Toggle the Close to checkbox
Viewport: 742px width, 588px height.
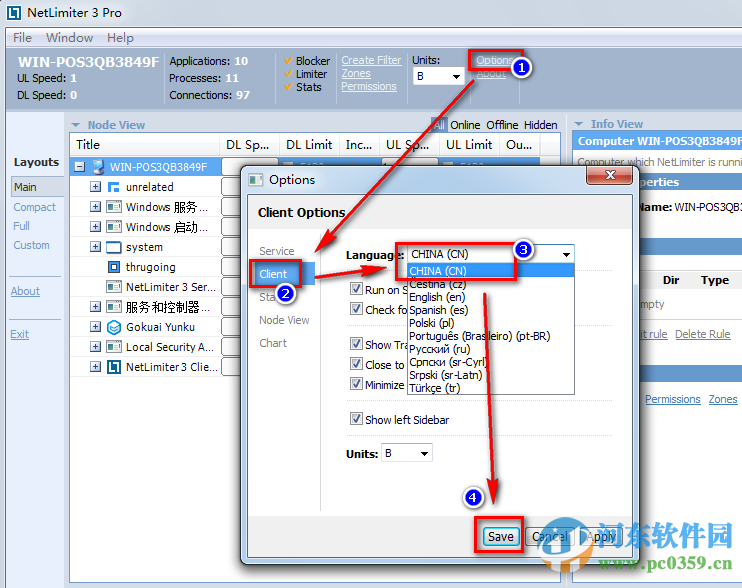356,364
